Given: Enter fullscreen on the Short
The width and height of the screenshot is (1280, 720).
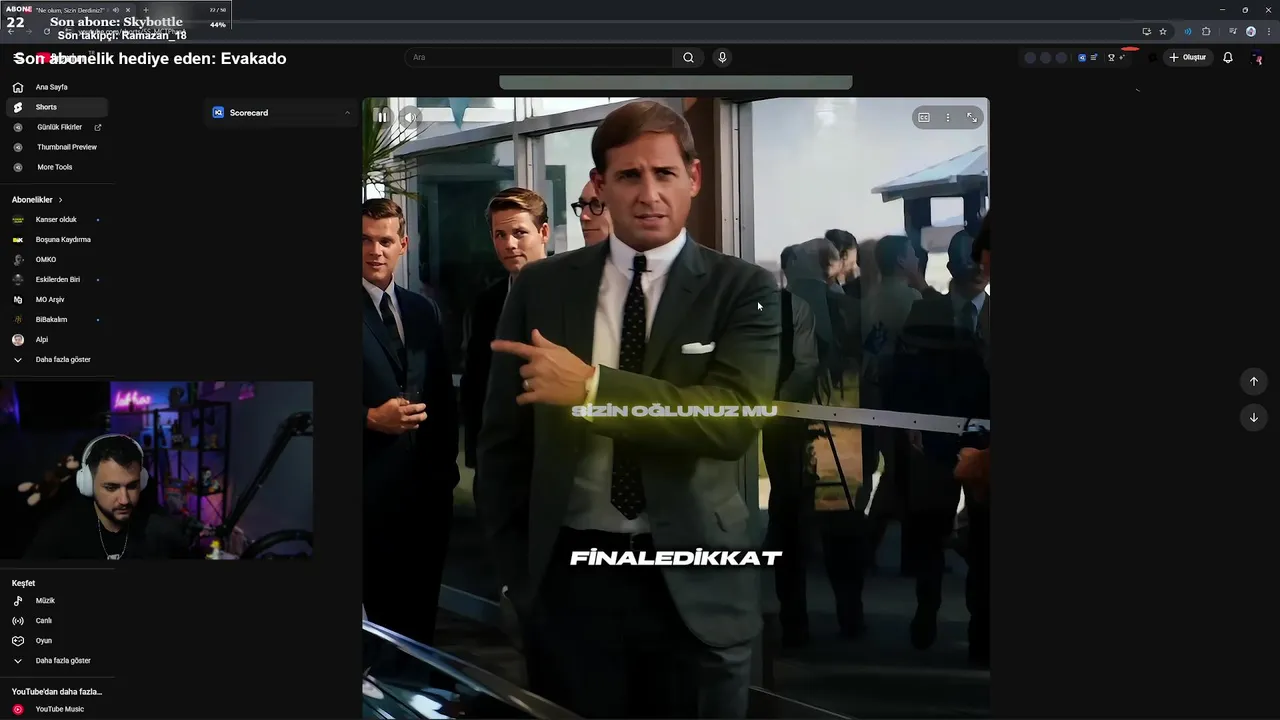Looking at the screenshot, I should pyautogui.click(x=971, y=117).
